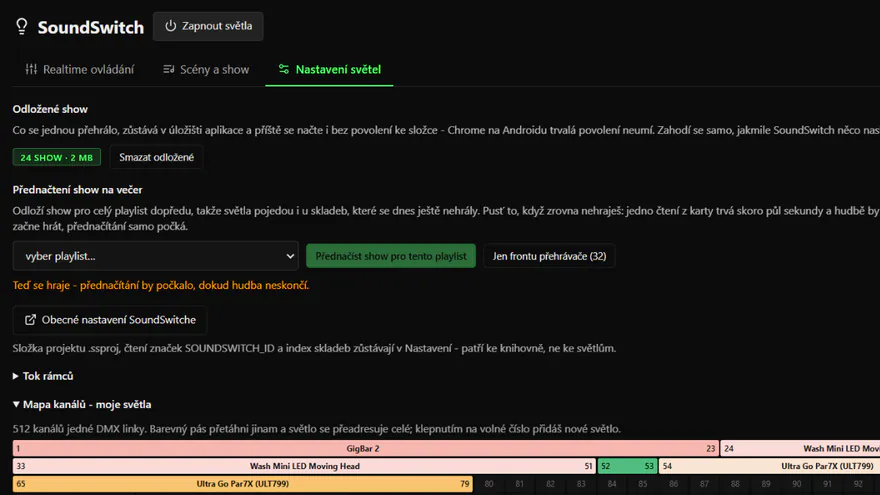Click the SoundSwitch app title text
Screen dimensions: 880x495
[90, 27]
